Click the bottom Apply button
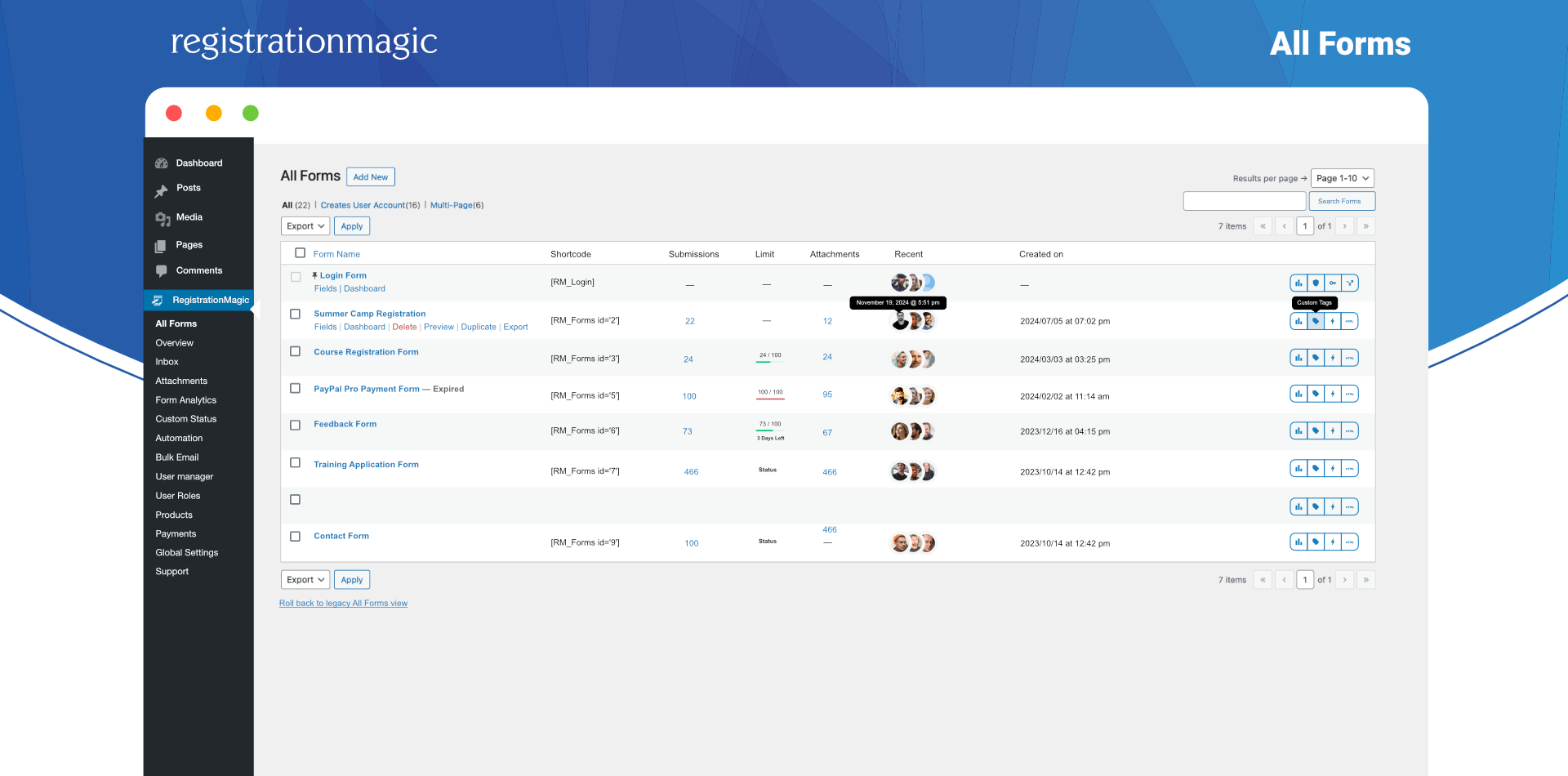 click(352, 580)
